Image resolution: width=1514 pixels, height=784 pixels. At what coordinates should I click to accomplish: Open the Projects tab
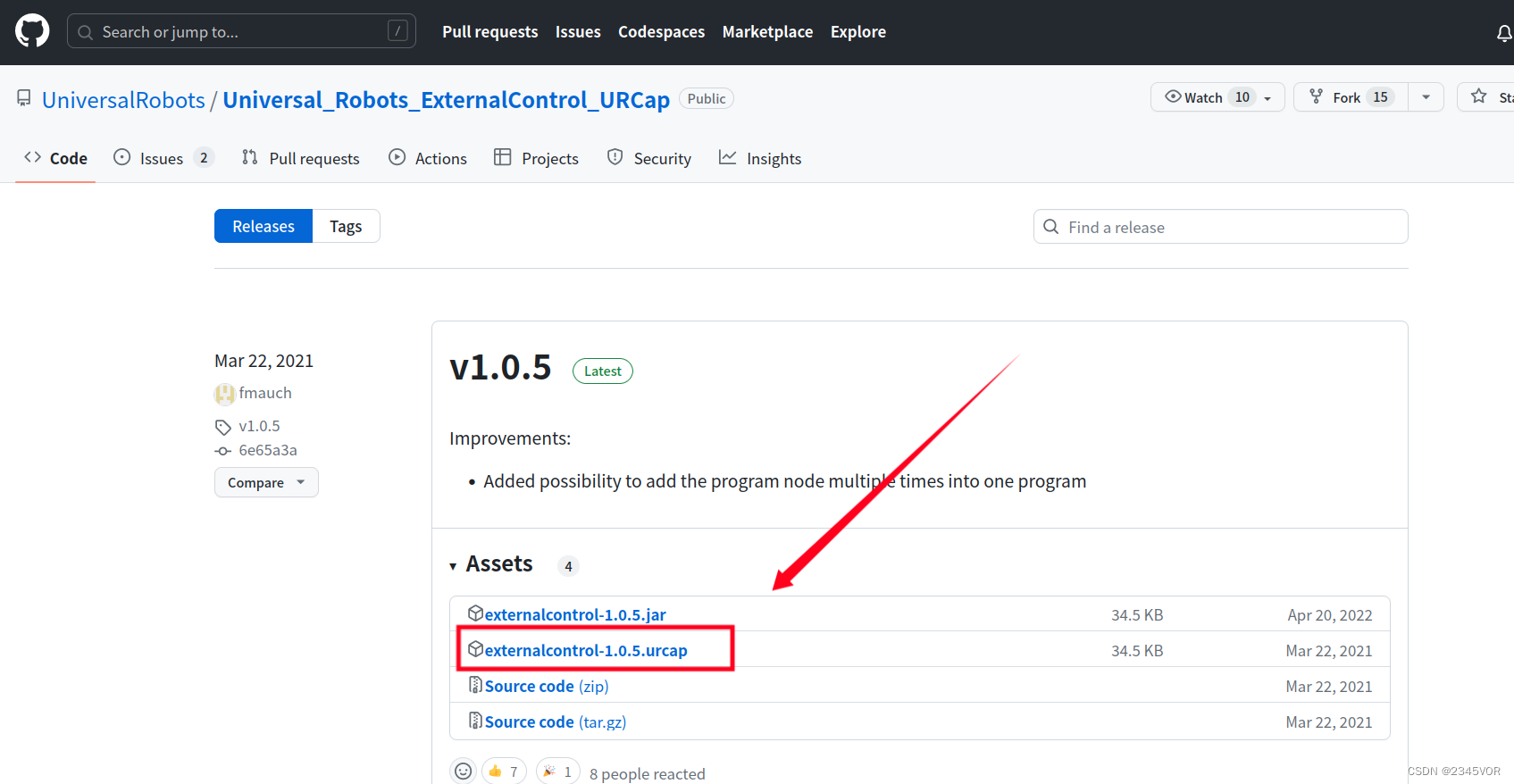(536, 158)
